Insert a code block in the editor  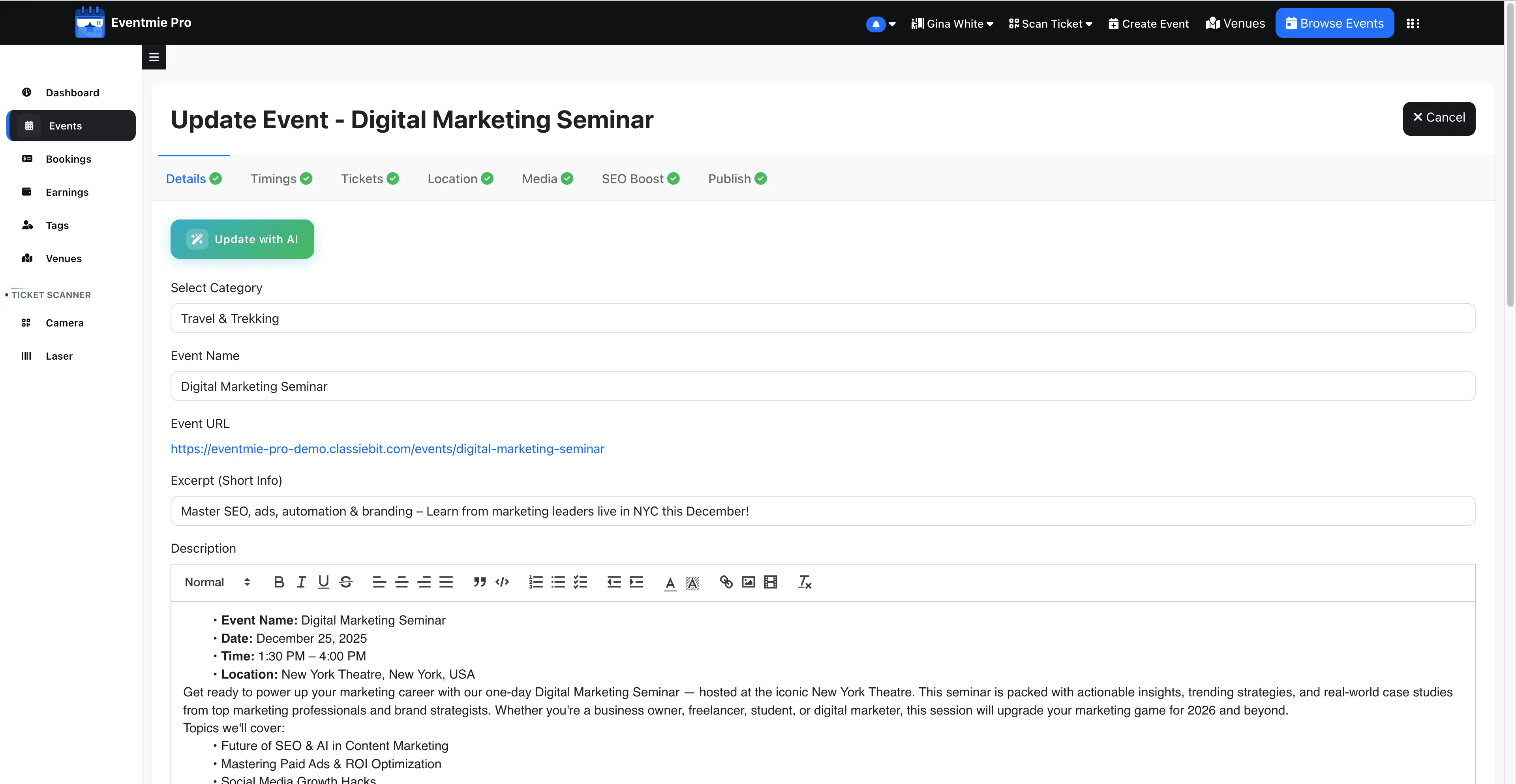click(x=502, y=582)
